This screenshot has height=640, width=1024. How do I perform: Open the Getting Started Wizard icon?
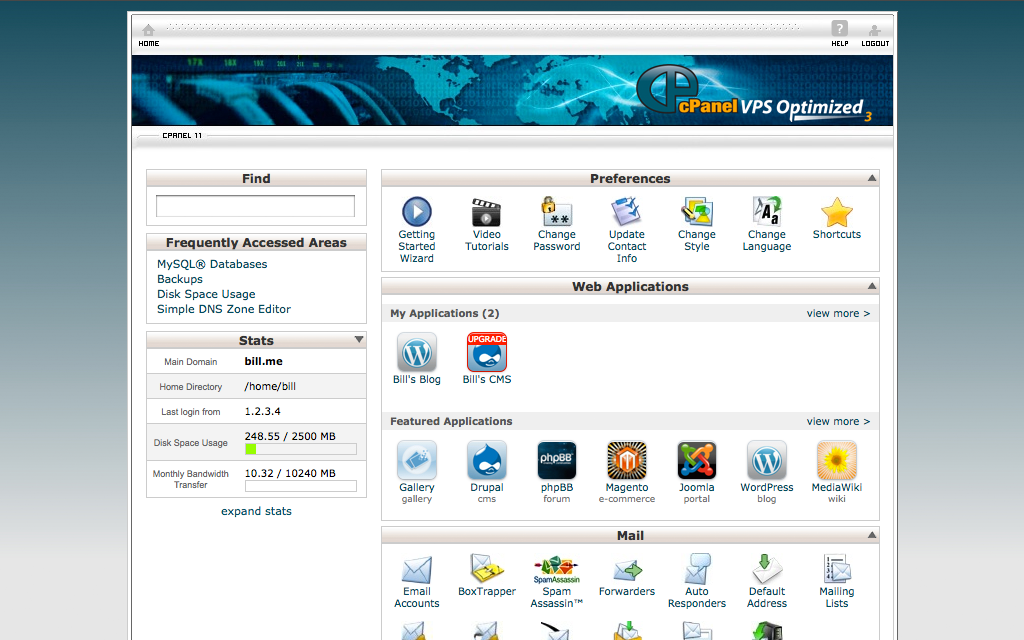tap(417, 212)
